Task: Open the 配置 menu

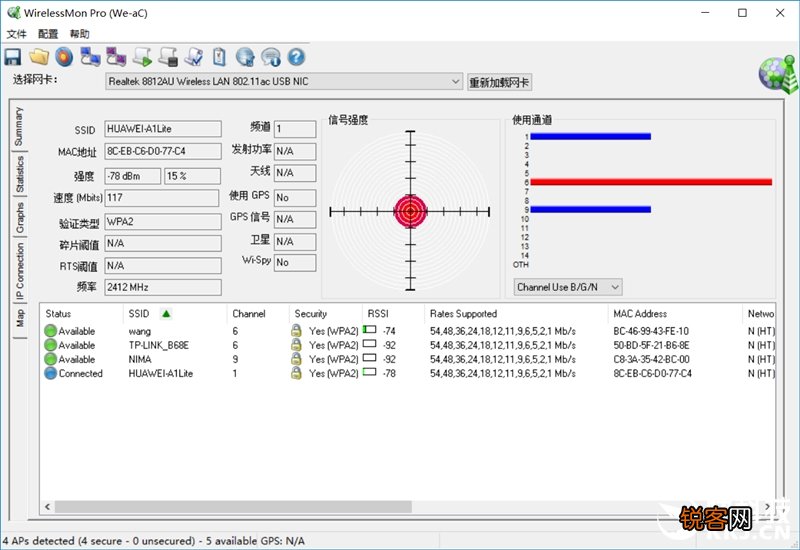Action: pyautogui.click(x=48, y=34)
